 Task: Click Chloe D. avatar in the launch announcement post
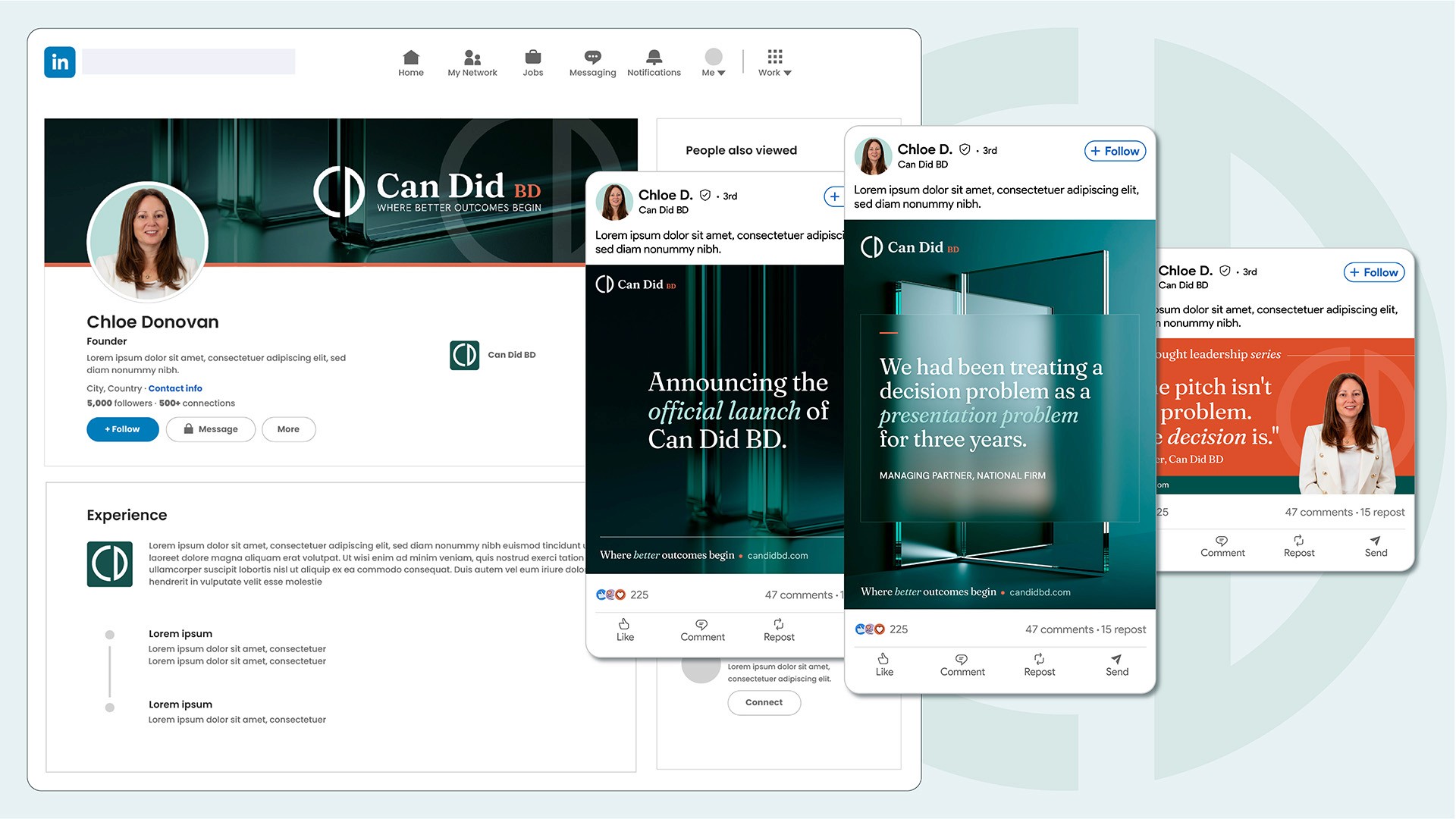[614, 202]
